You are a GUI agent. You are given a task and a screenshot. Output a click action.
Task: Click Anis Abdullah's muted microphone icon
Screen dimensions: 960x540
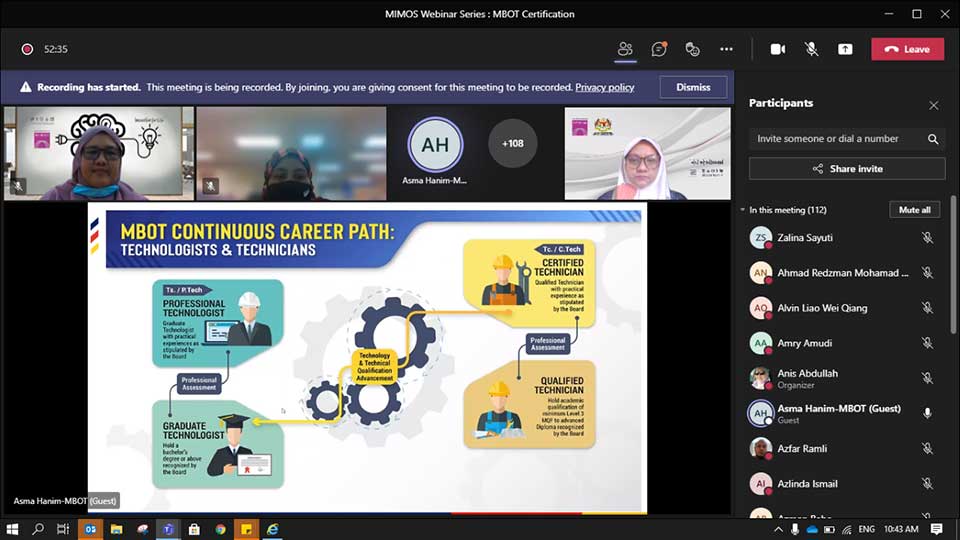pyautogui.click(x=928, y=378)
